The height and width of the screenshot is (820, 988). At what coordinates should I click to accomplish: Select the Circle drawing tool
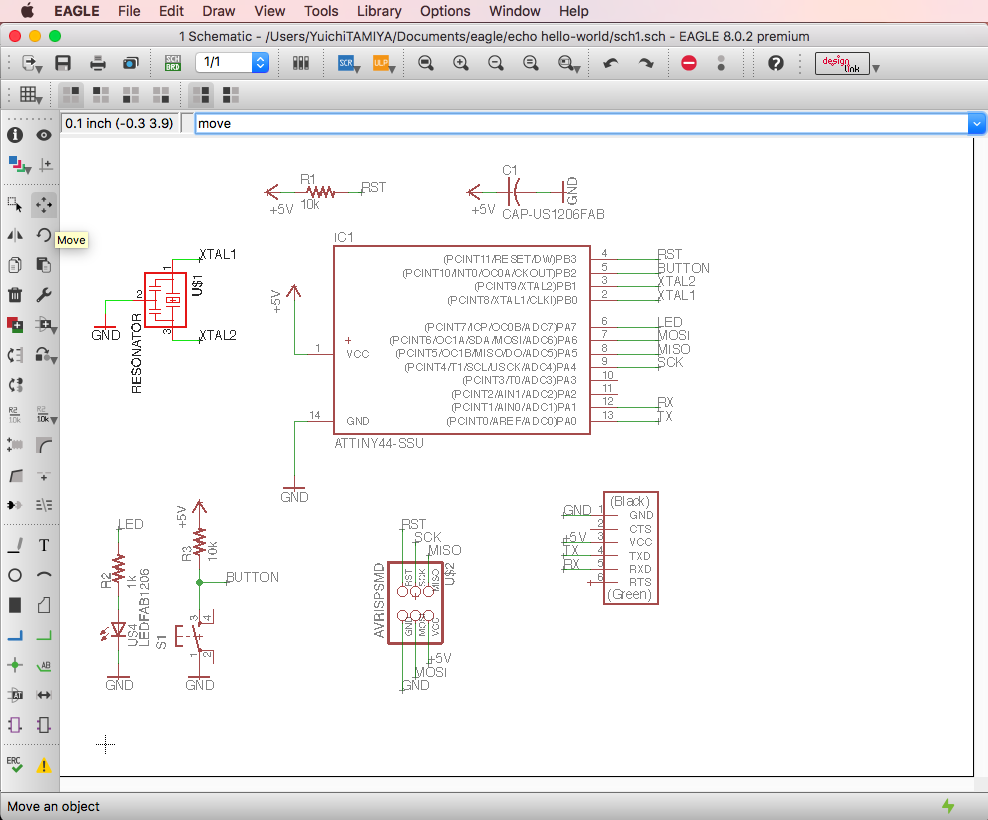coord(15,575)
